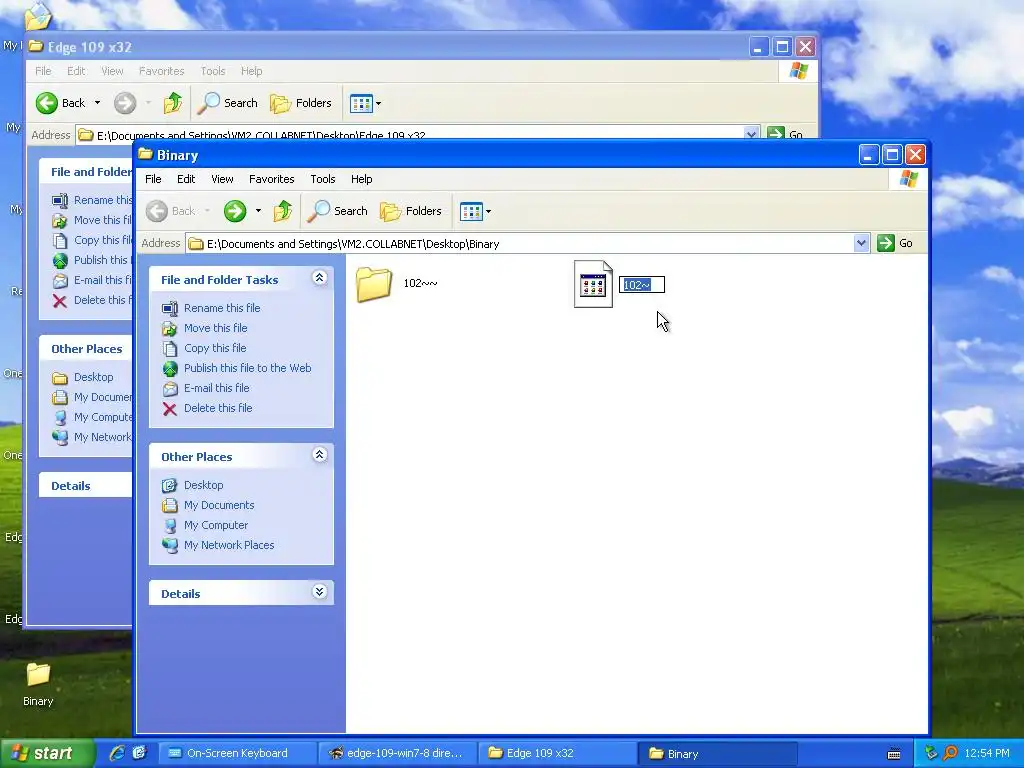1024x768 pixels.
Task: Click the keyboard icon beside the system tray
Action: [x=894, y=754]
